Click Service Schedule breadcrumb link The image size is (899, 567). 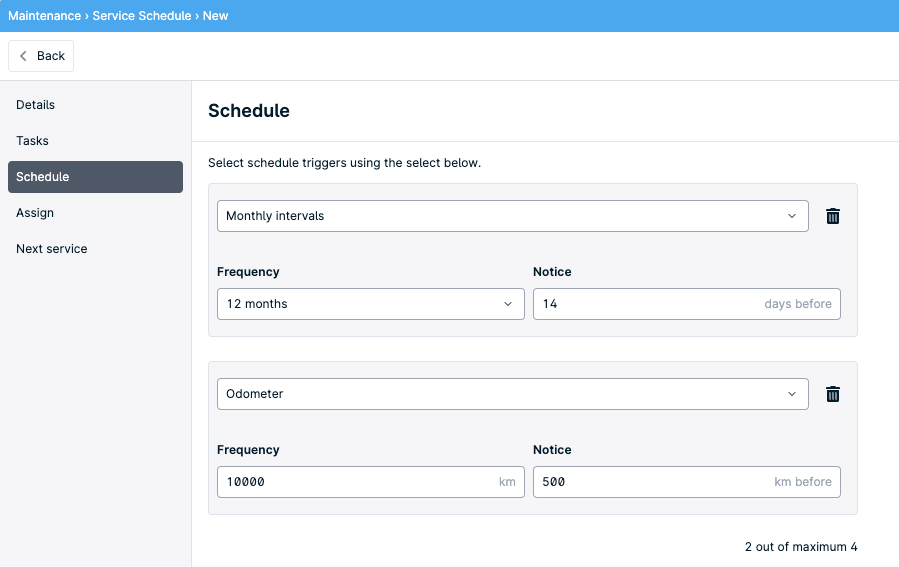click(142, 16)
